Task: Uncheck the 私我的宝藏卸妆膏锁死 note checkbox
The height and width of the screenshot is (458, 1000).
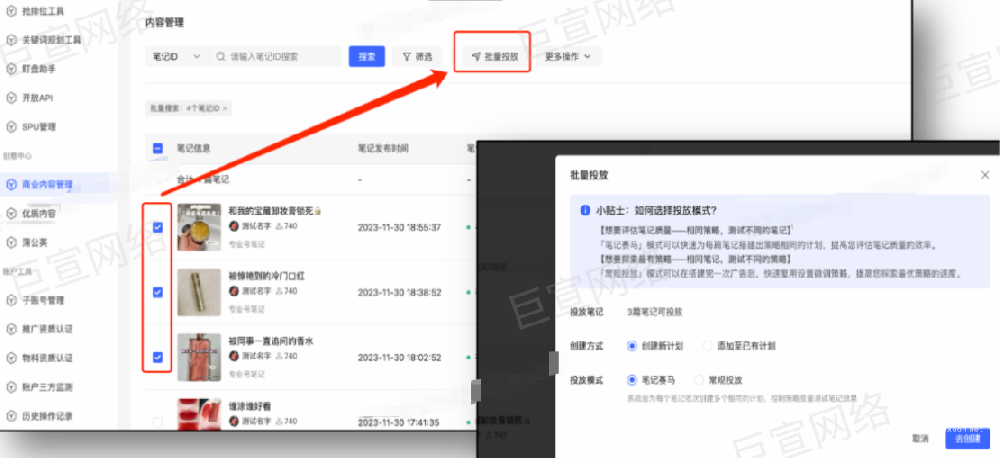Action: click(158, 227)
